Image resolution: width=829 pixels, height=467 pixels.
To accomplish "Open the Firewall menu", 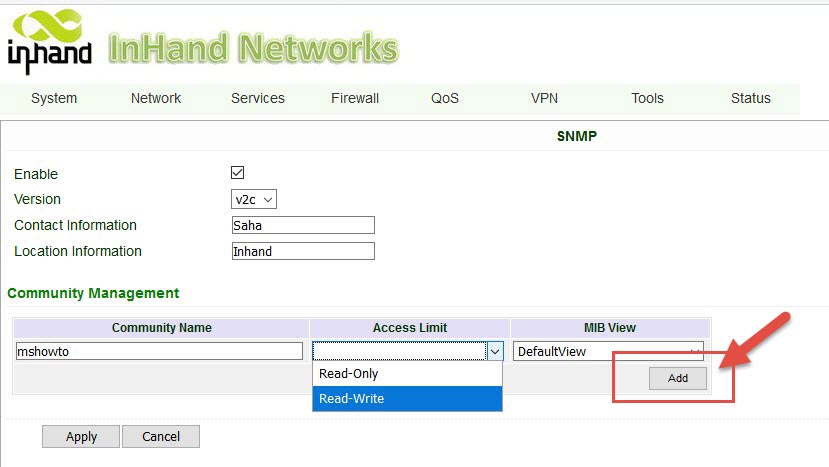I will click(x=355, y=98).
